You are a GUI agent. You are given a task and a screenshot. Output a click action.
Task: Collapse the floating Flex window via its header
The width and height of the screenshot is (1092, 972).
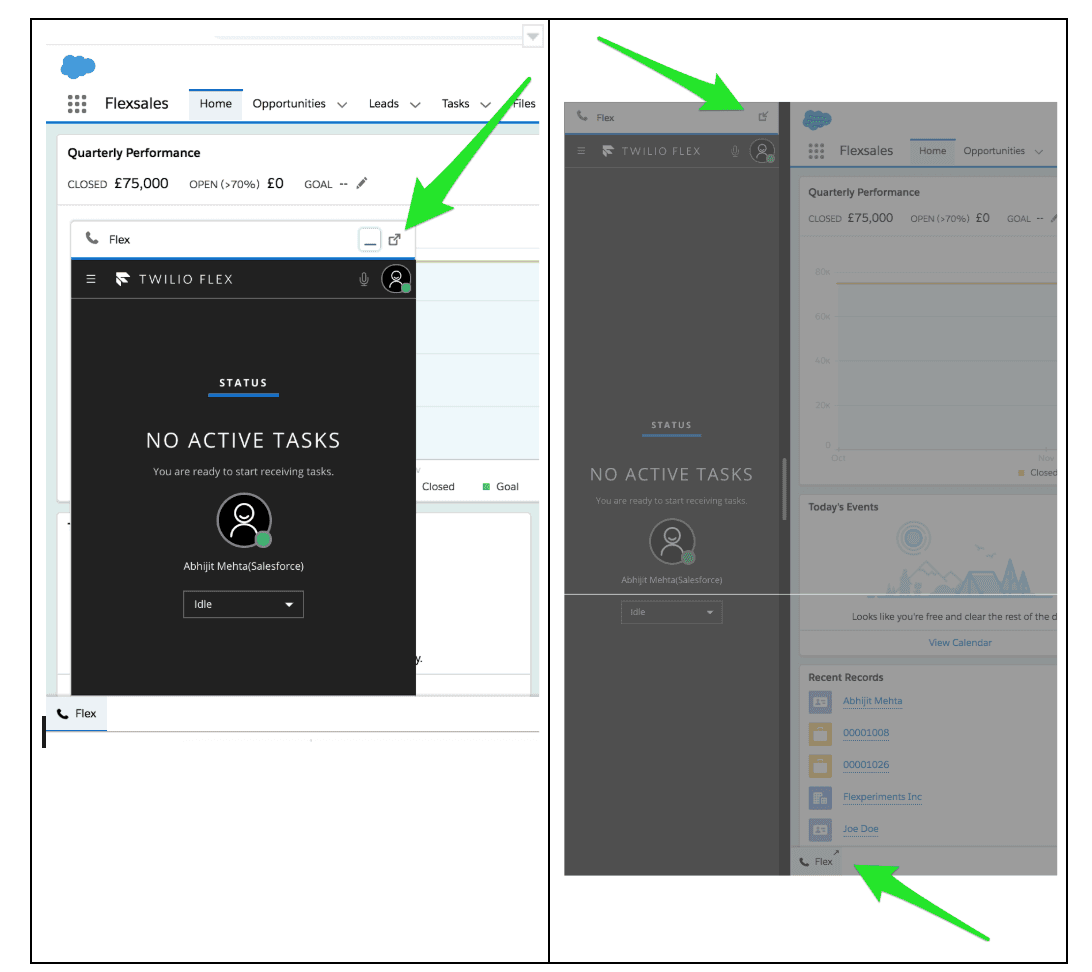120,239
